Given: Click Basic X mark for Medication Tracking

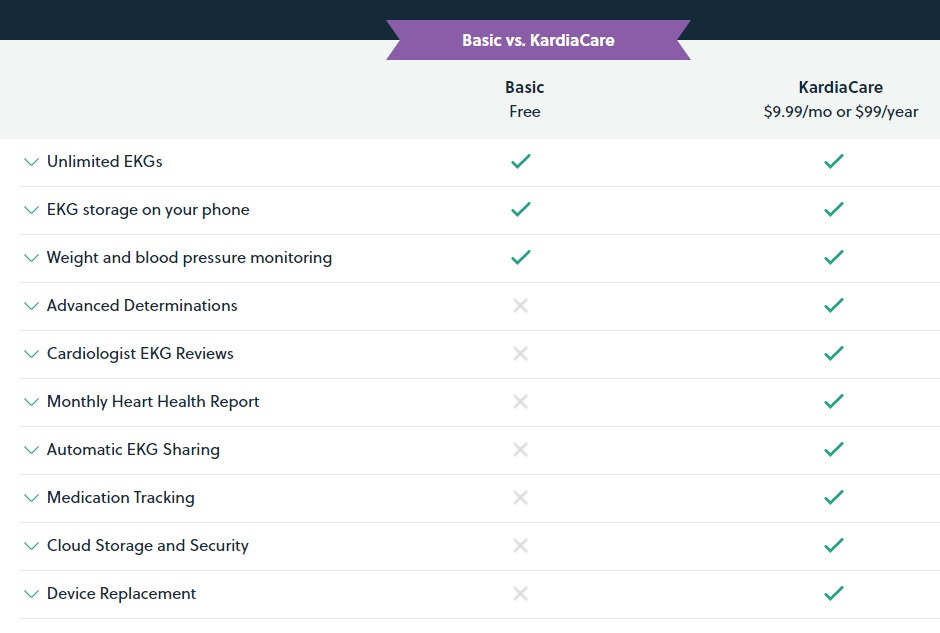Looking at the screenshot, I should (520, 497).
